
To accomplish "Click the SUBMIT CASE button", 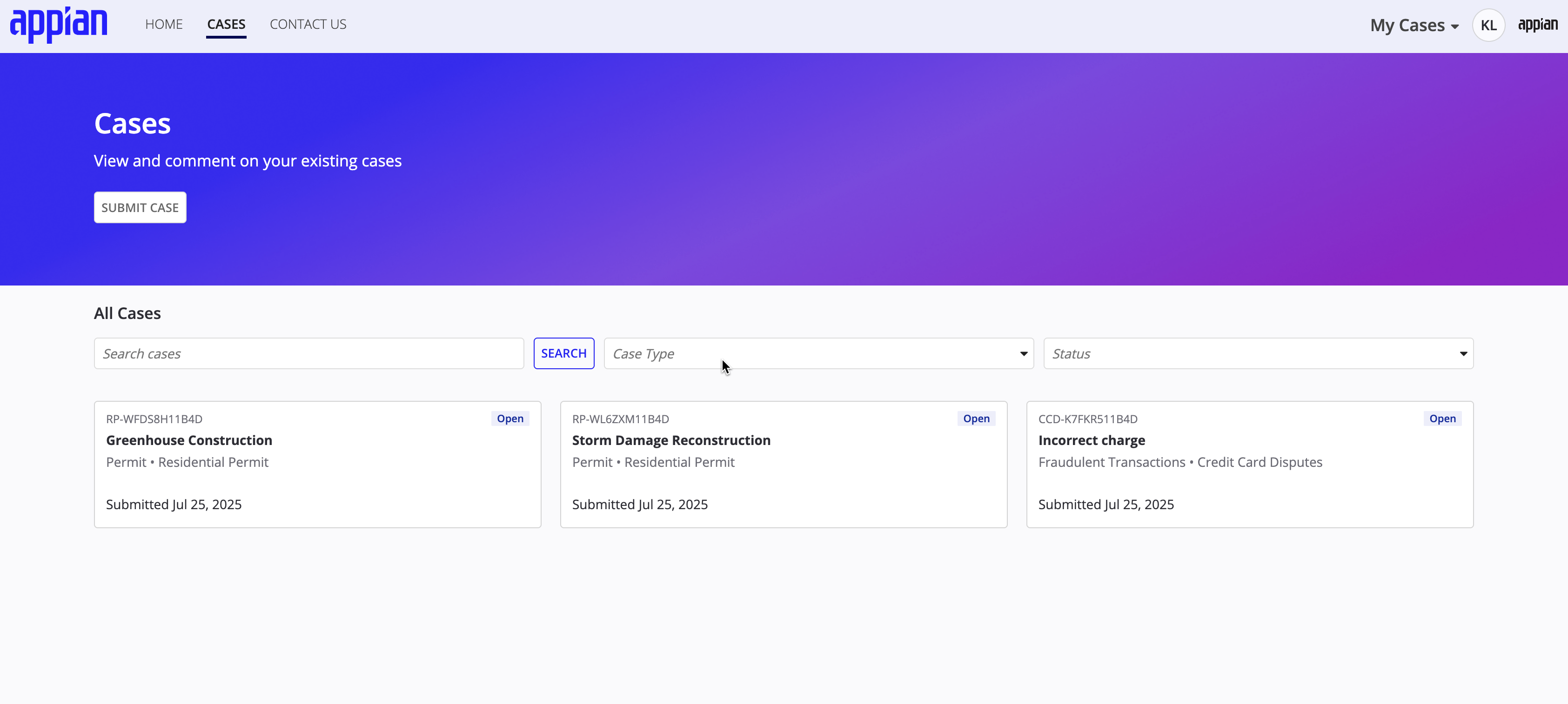I will [140, 207].
